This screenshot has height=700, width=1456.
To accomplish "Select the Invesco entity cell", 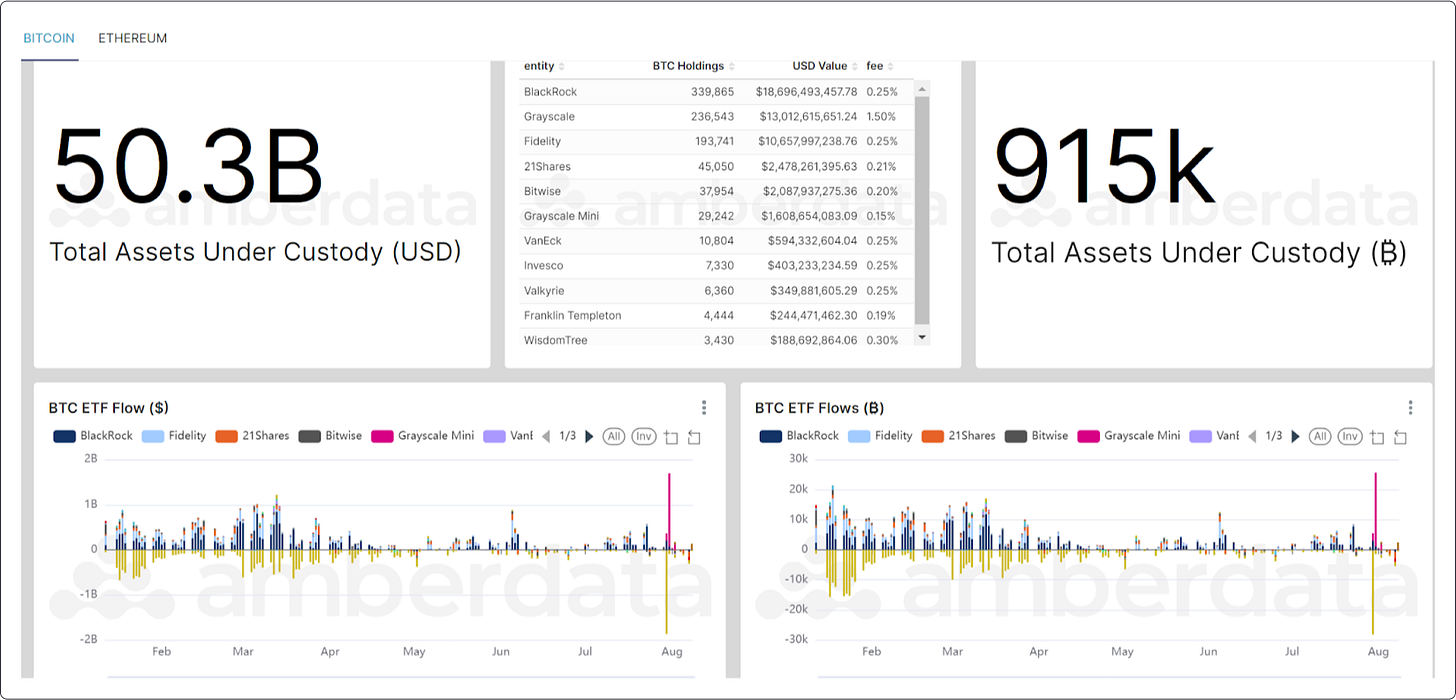I will (543, 266).
